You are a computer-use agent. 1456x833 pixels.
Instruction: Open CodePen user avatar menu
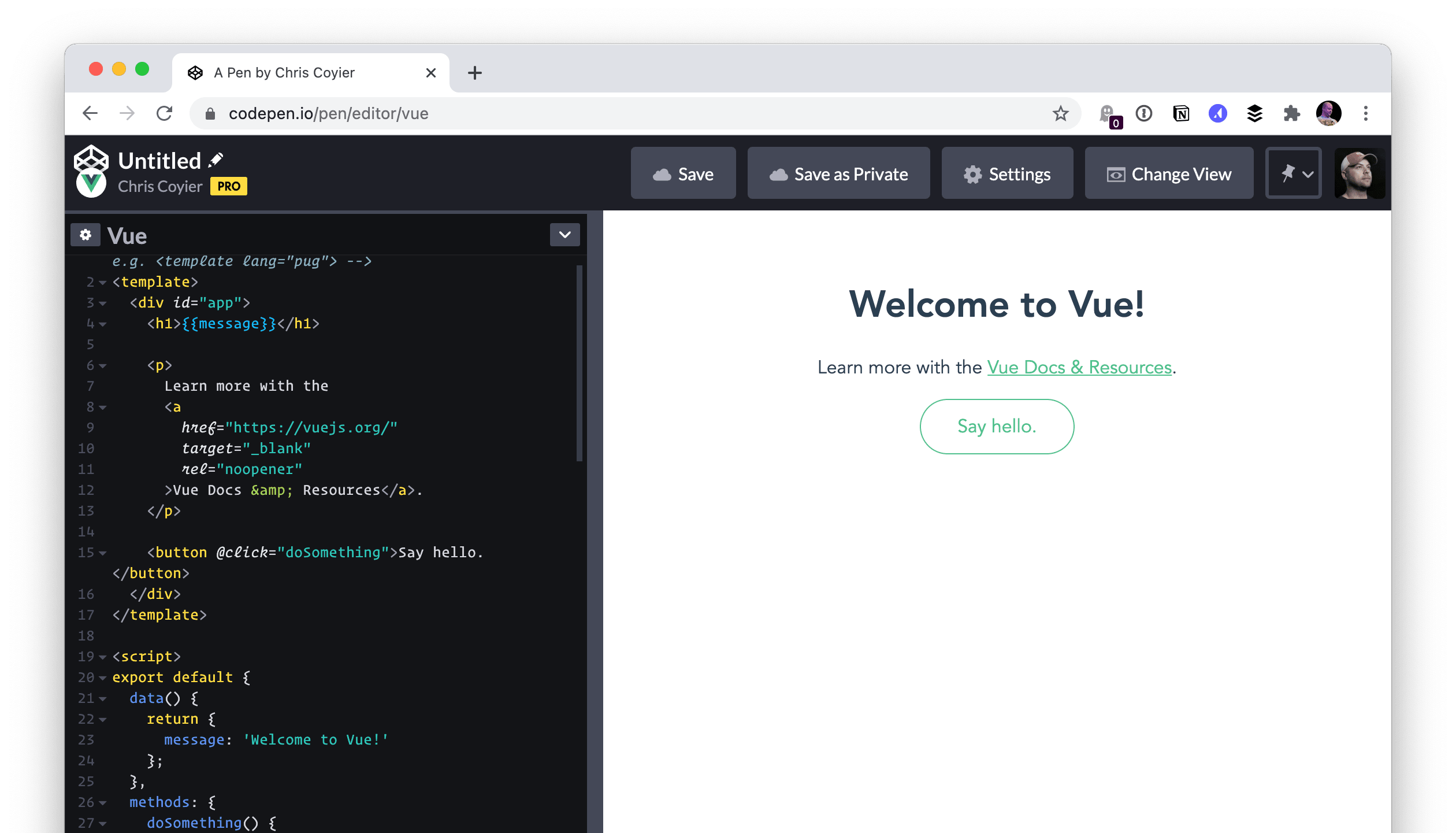(1360, 173)
